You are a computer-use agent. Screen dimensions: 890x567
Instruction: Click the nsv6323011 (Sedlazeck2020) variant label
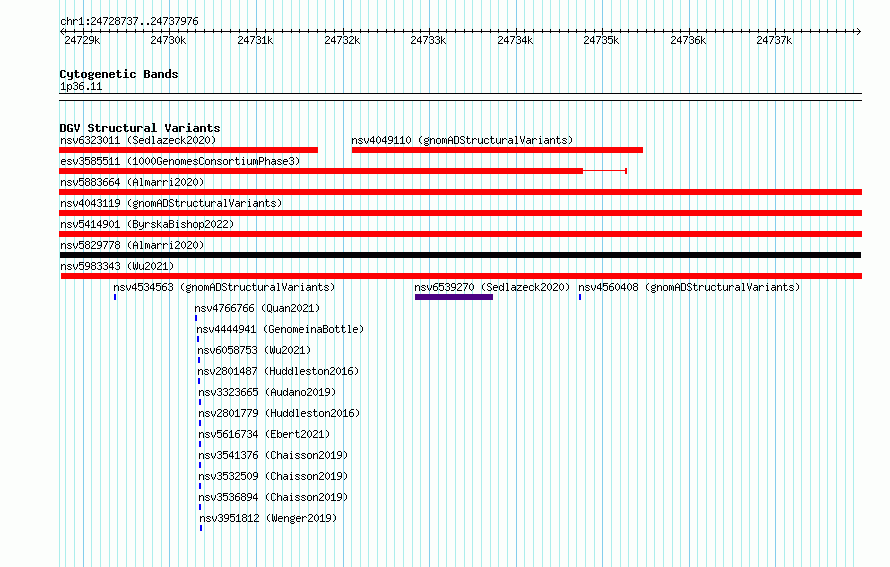pyautogui.click(x=138, y=140)
